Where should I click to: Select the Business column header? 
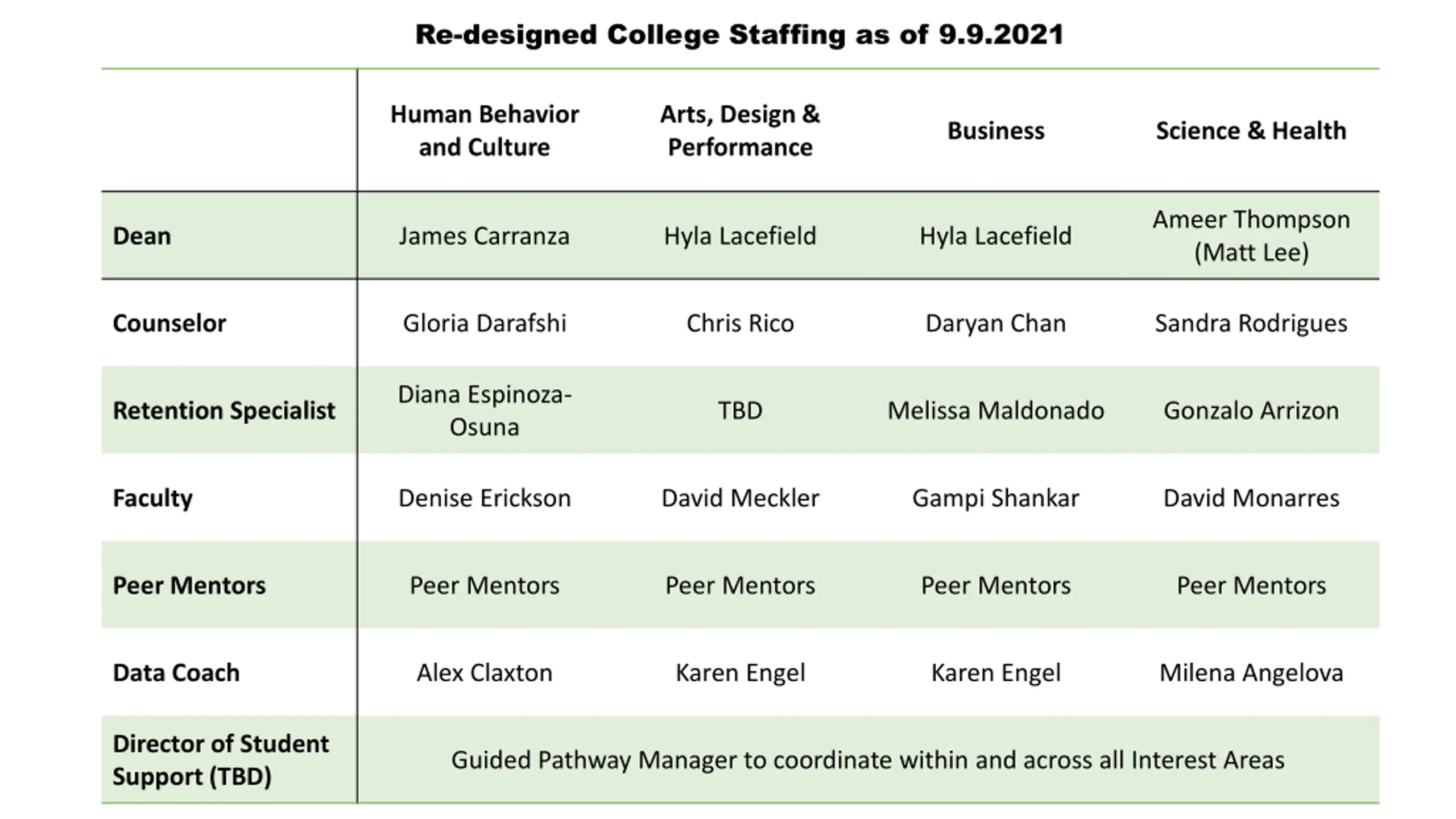coord(995,131)
